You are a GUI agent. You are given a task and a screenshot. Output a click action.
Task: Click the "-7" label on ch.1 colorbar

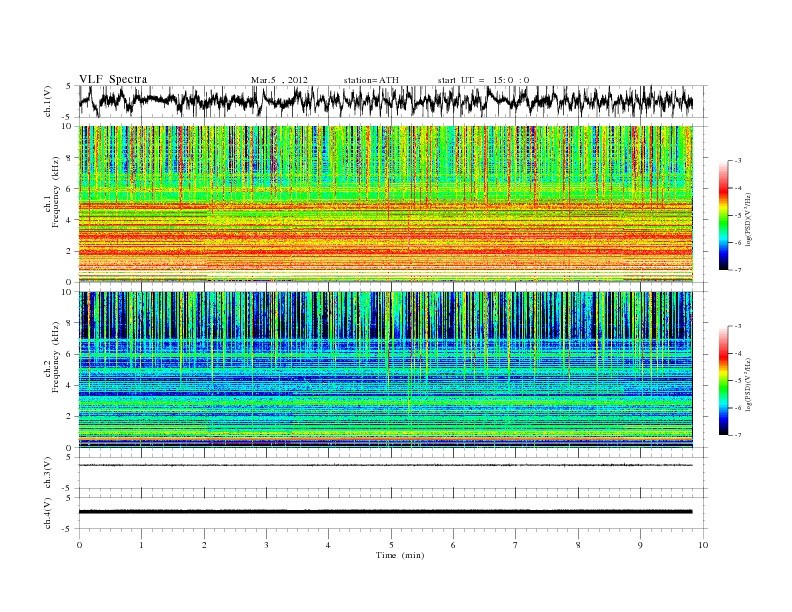pos(738,271)
